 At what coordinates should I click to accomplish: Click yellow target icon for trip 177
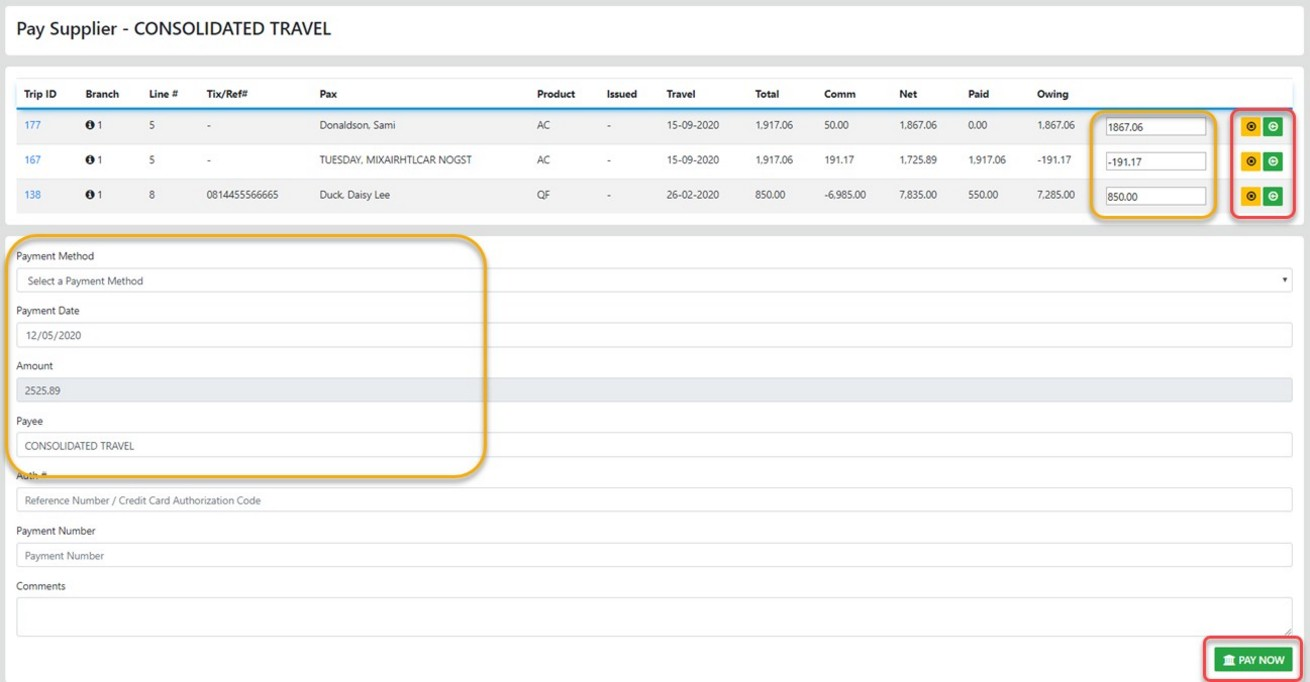[1250, 127]
